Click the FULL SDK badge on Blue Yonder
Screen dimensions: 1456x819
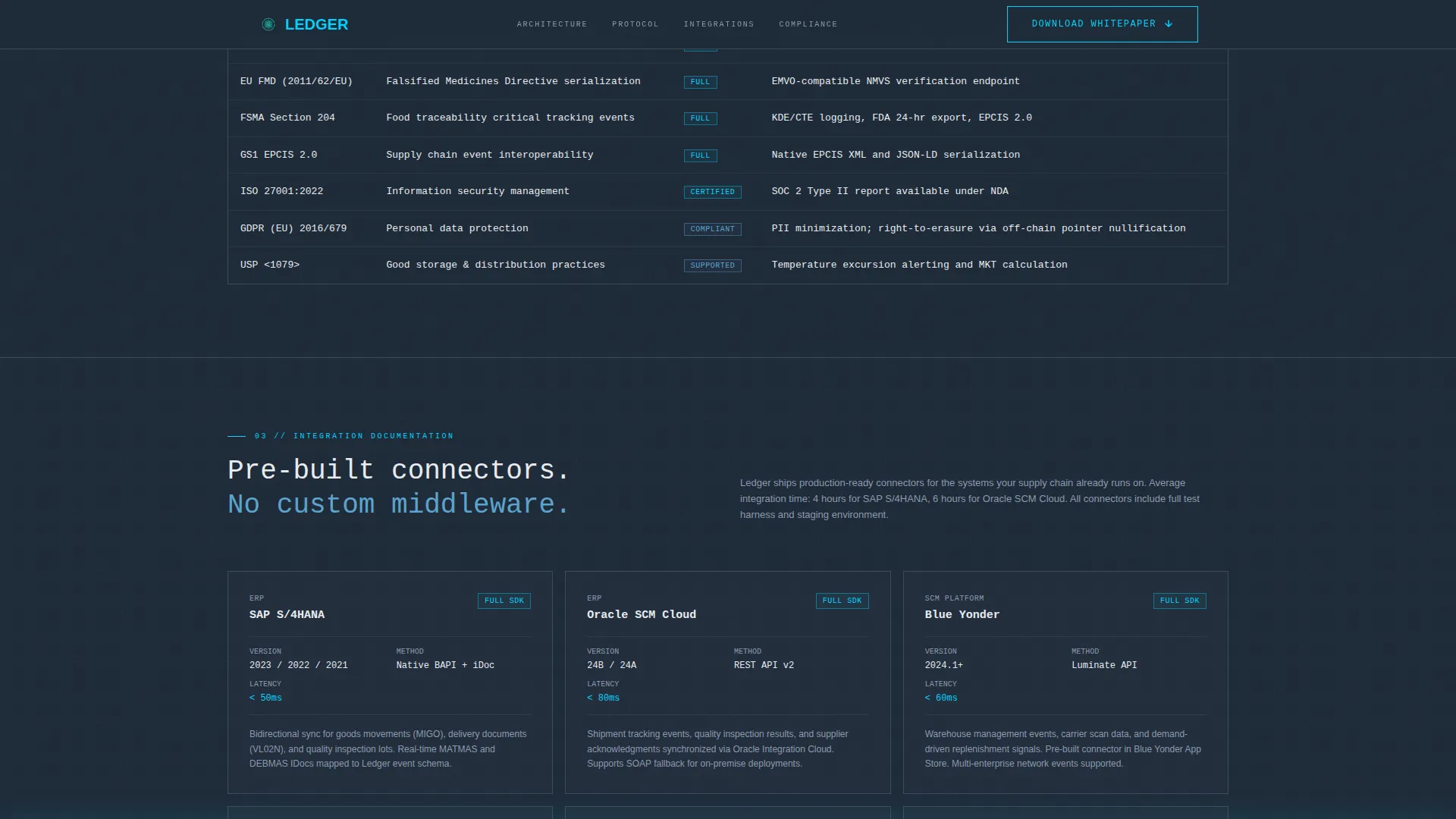pyautogui.click(x=1180, y=601)
